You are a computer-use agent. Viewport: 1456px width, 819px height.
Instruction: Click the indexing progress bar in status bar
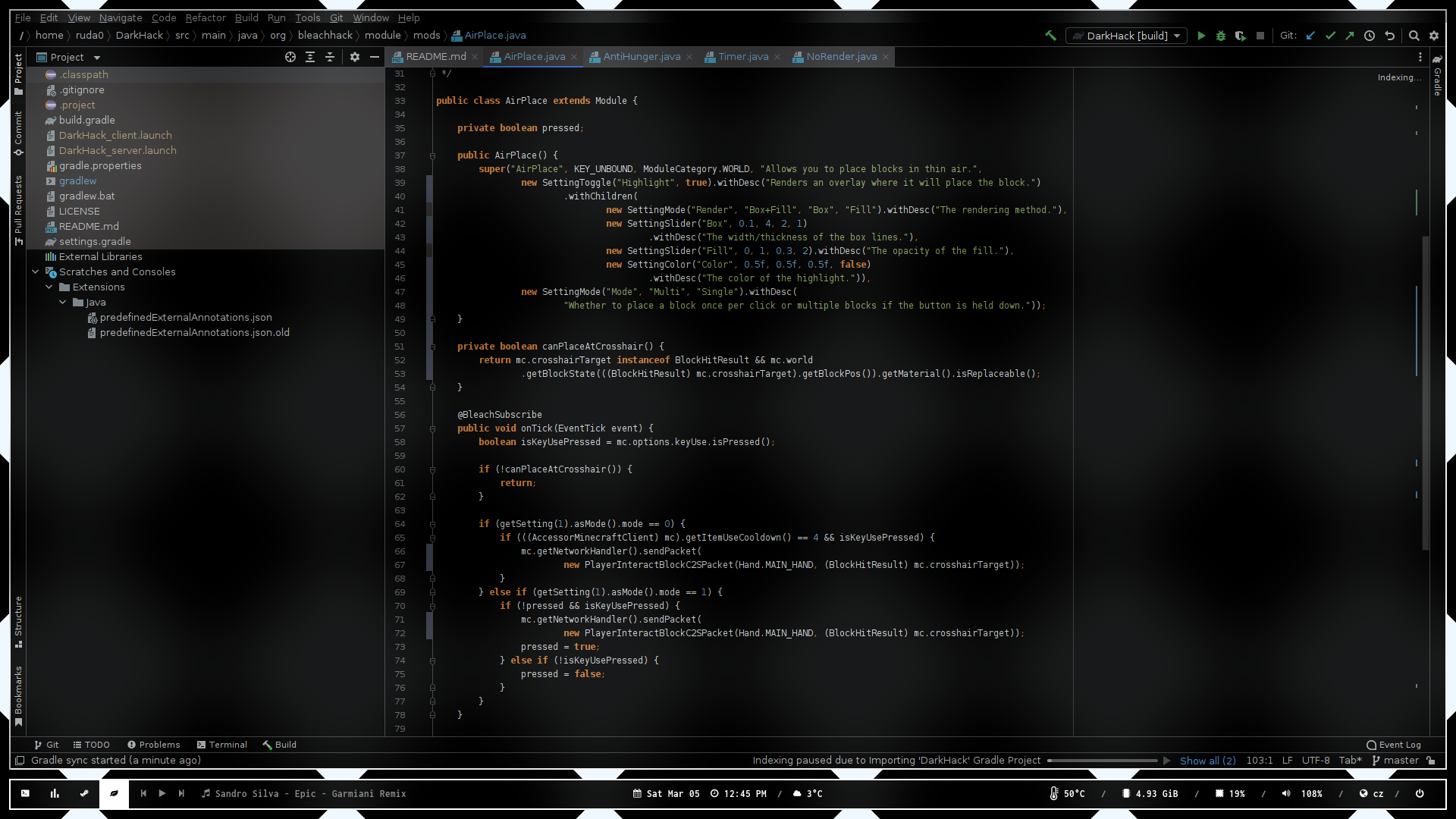pyautogui.click(x=1103, y=761)
